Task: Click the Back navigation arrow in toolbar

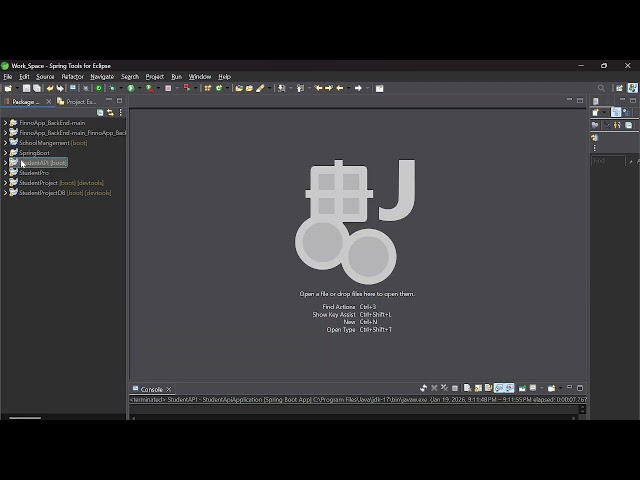Action: tap(340, 88)
